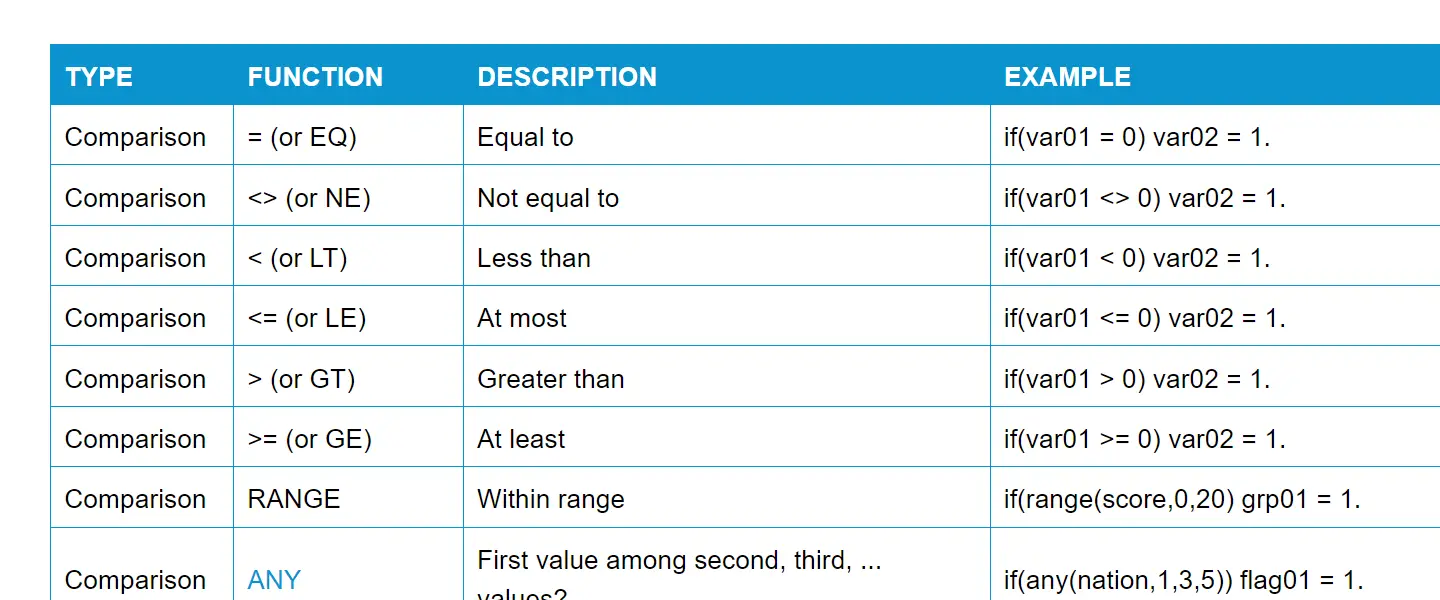Click the FUNCTION column header
Image resolution: width=1440 pixels, height=600 pixels.
tap(315, 77)
